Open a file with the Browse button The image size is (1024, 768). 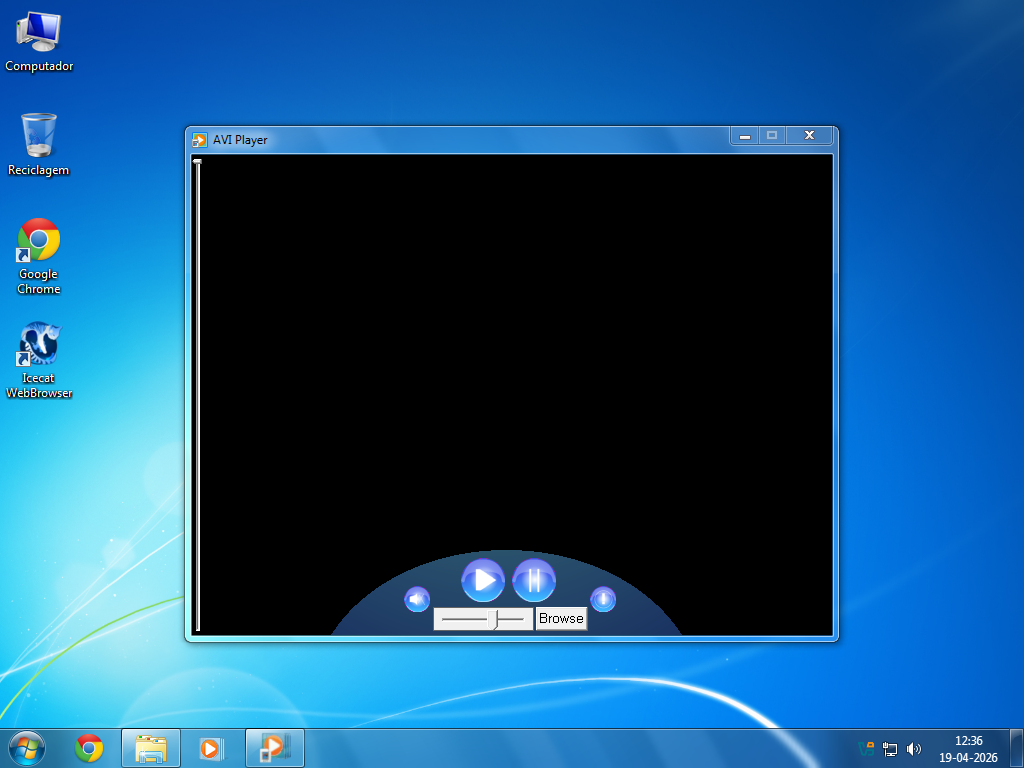tap(561, 618)
